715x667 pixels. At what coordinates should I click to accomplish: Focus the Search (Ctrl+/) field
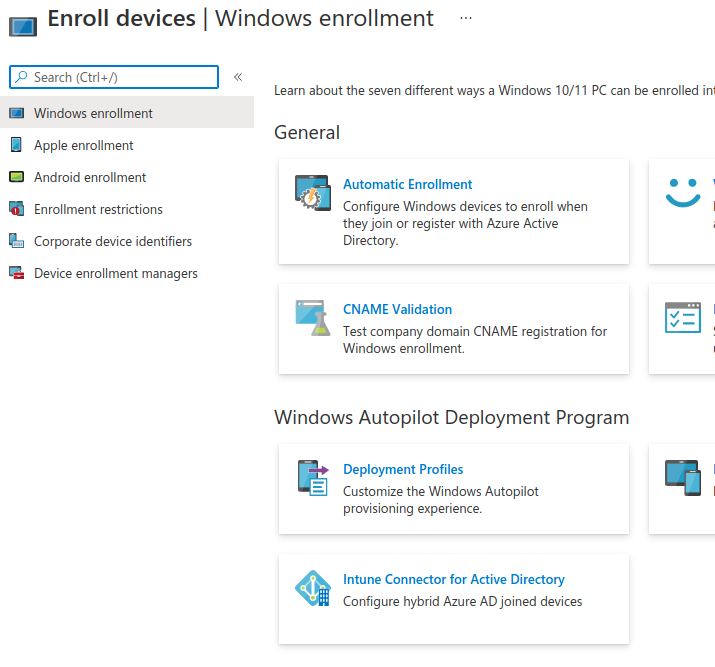tap(114, 77)
